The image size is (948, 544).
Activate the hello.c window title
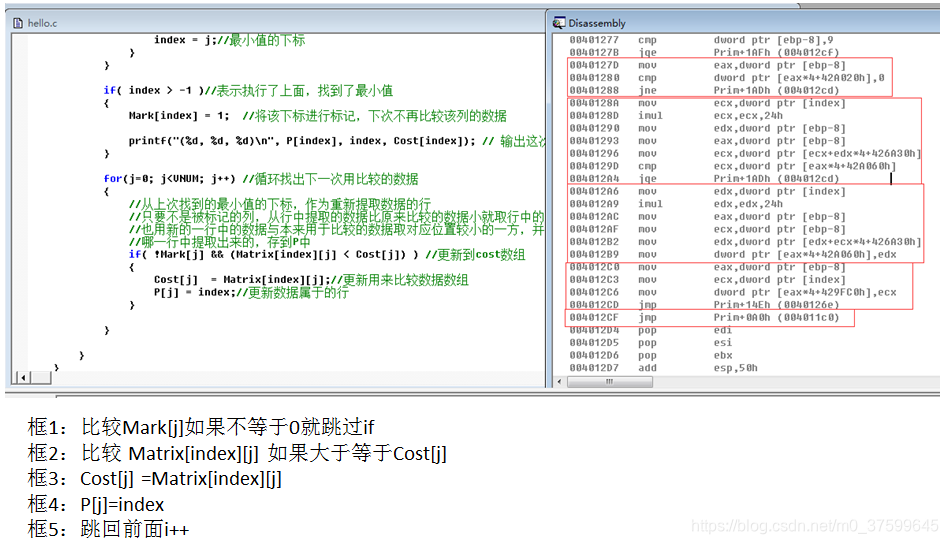(42, 23)
